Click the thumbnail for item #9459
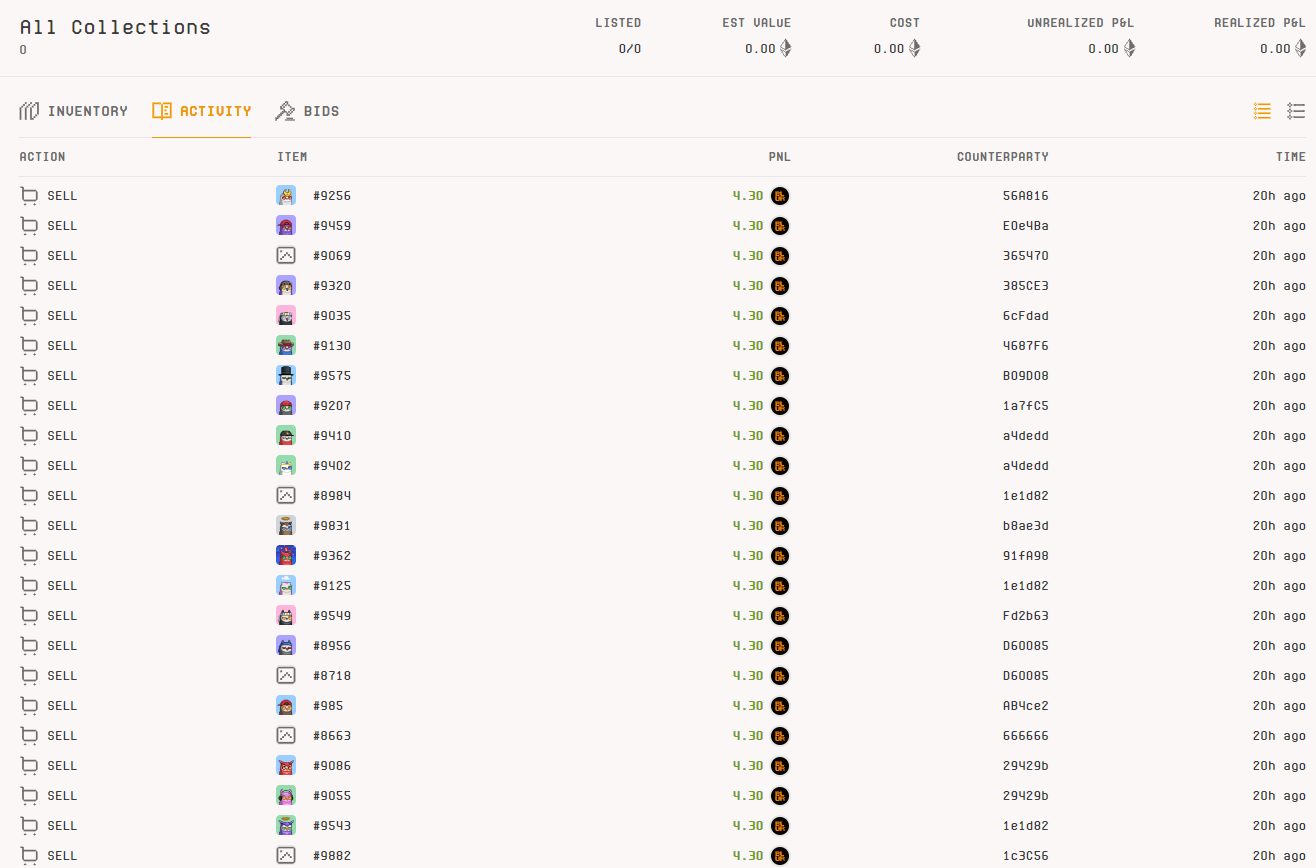1316x868 pixels. click(x=286, y=226)
